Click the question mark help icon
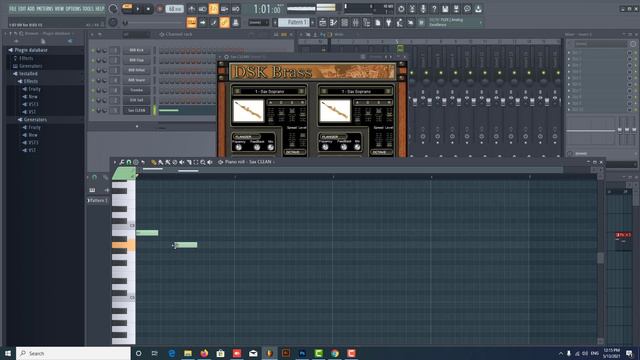This screenshot has width=640, height=360. [x=434, y=9]
